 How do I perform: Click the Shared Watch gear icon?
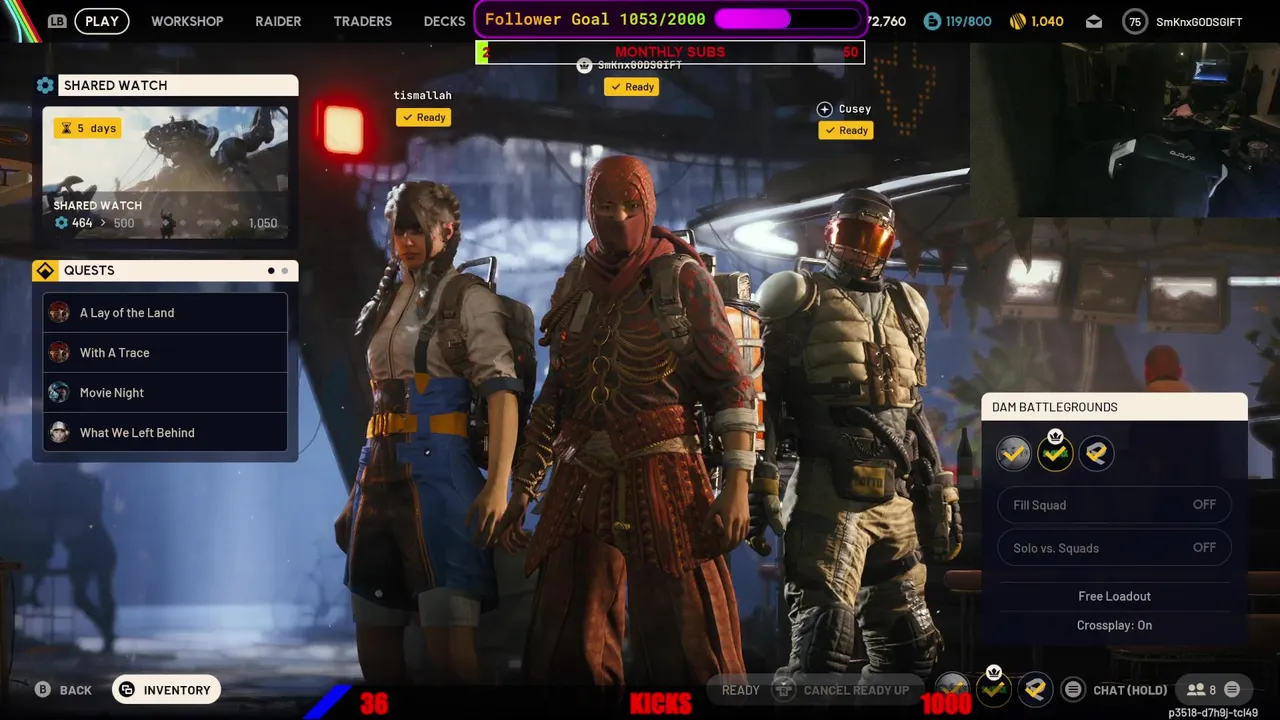coord(45,85)
